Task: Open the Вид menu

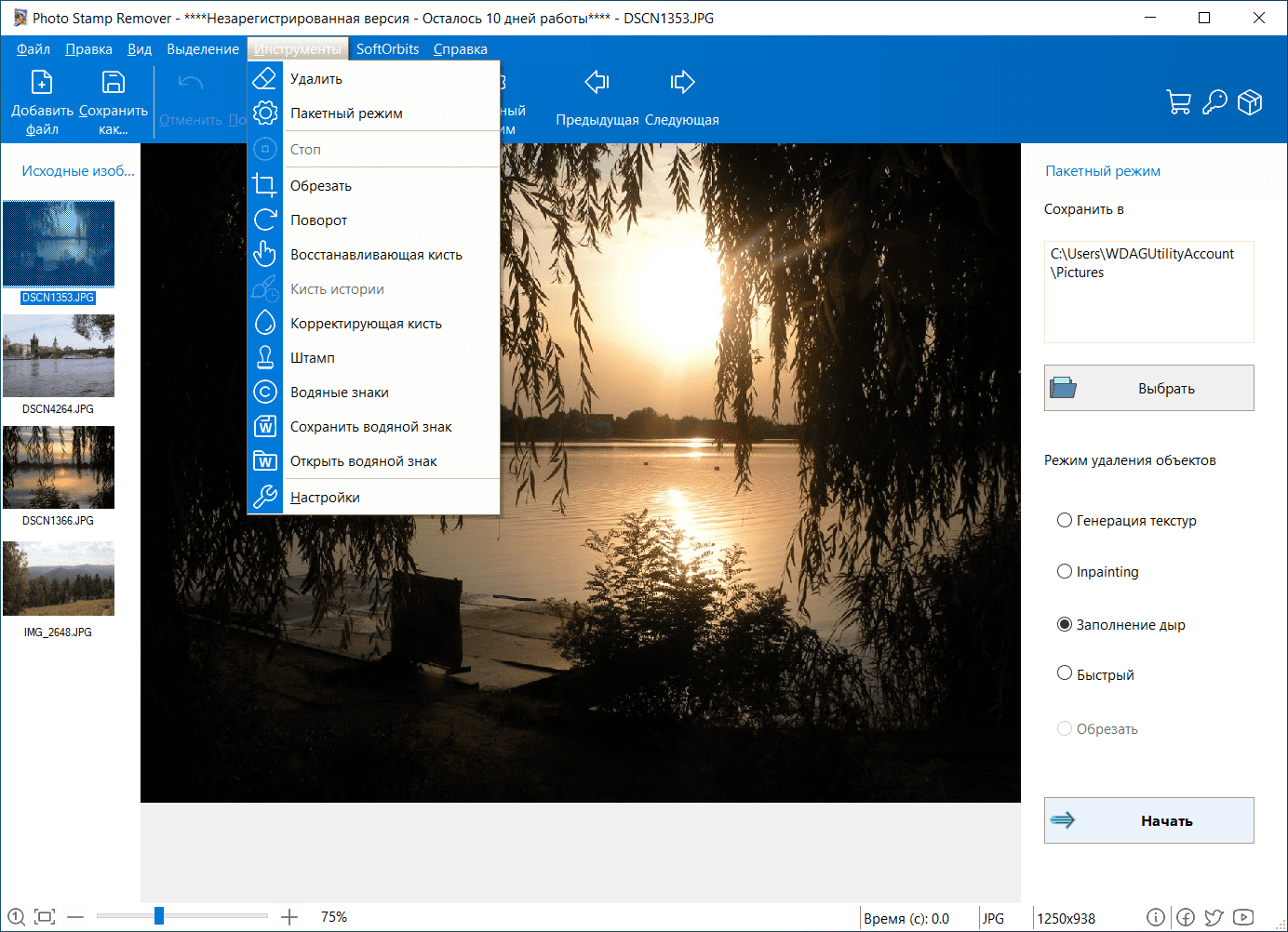Action: pos(140,49)
